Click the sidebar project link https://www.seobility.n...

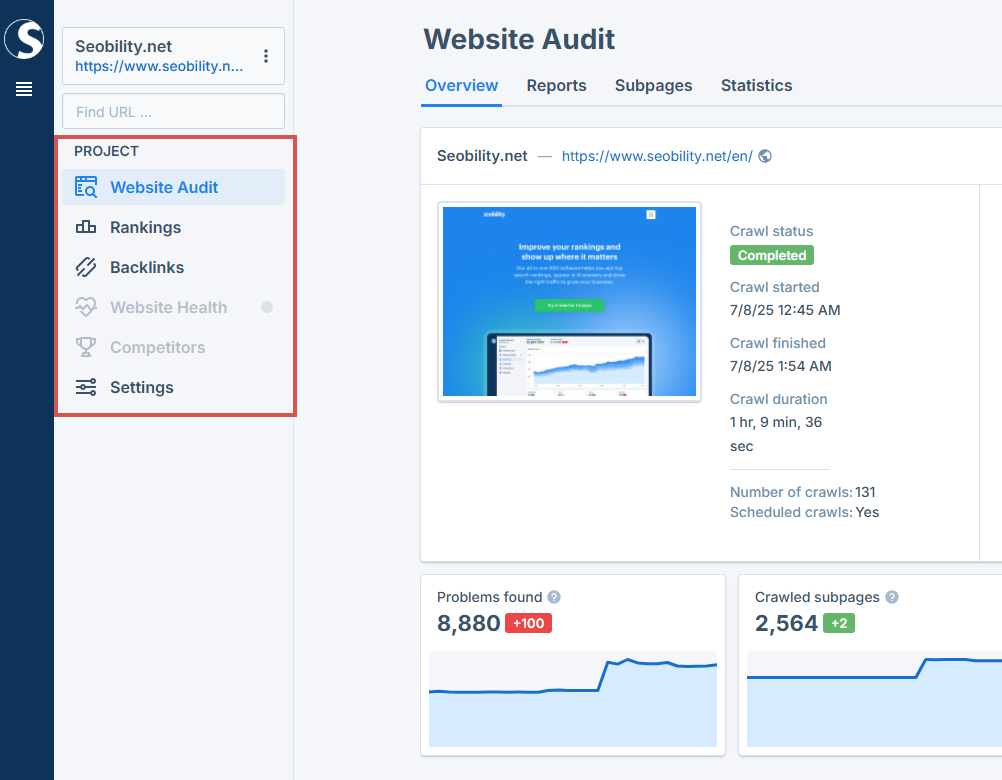(x=159, y=66)
